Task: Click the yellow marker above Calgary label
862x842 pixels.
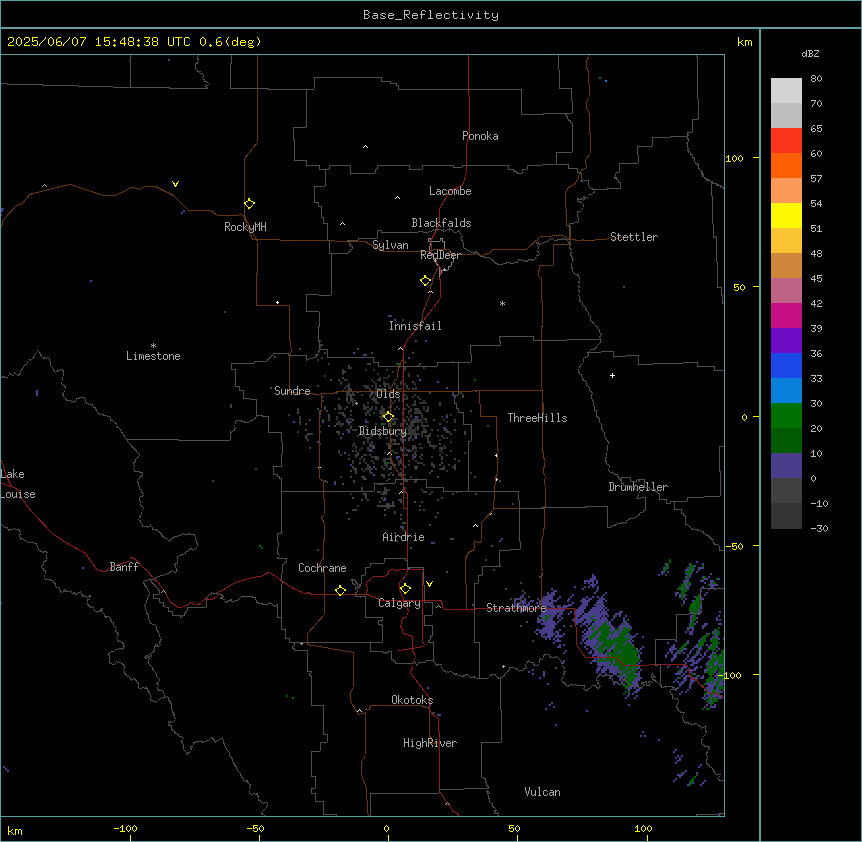Action: [x=405, y=589]
